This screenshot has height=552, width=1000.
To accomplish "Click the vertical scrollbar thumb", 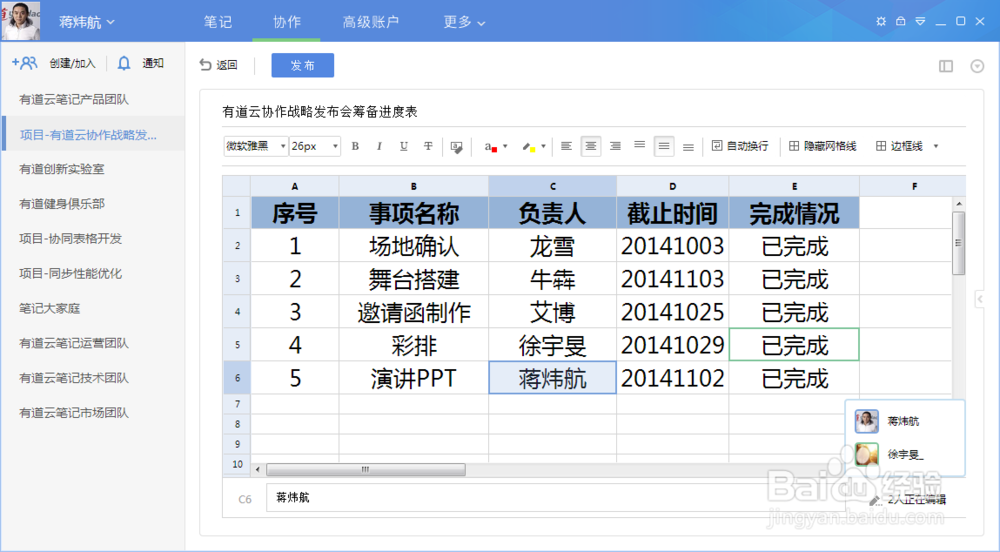I will (x=958, y=243).
